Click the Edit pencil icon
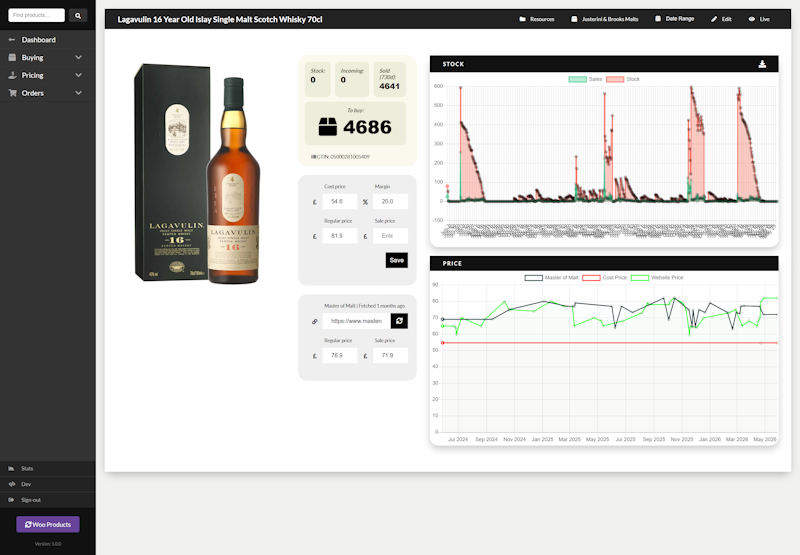800x555 pixels. click(714, 19)
